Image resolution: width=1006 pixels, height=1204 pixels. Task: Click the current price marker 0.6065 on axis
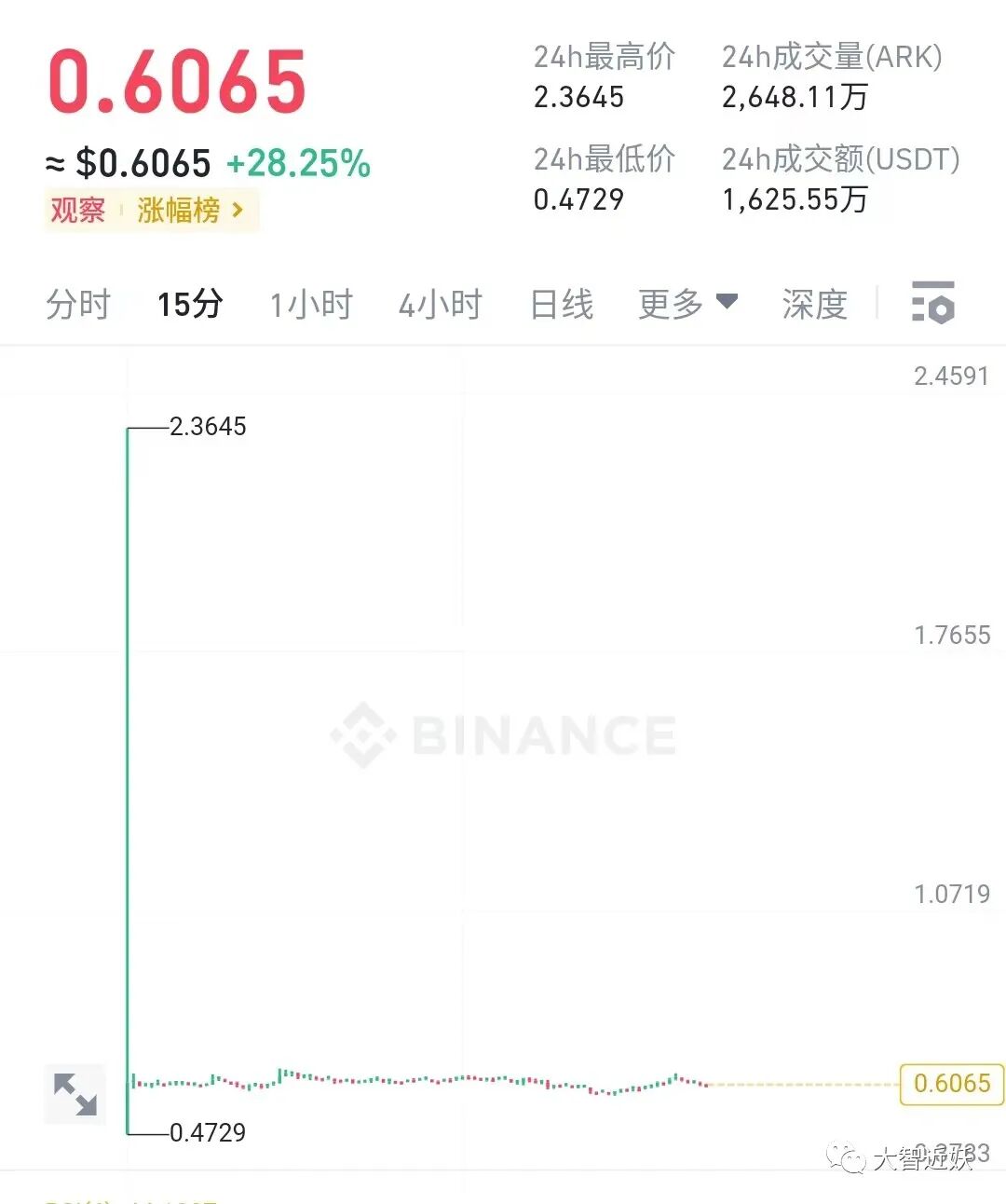[952, 1084]
